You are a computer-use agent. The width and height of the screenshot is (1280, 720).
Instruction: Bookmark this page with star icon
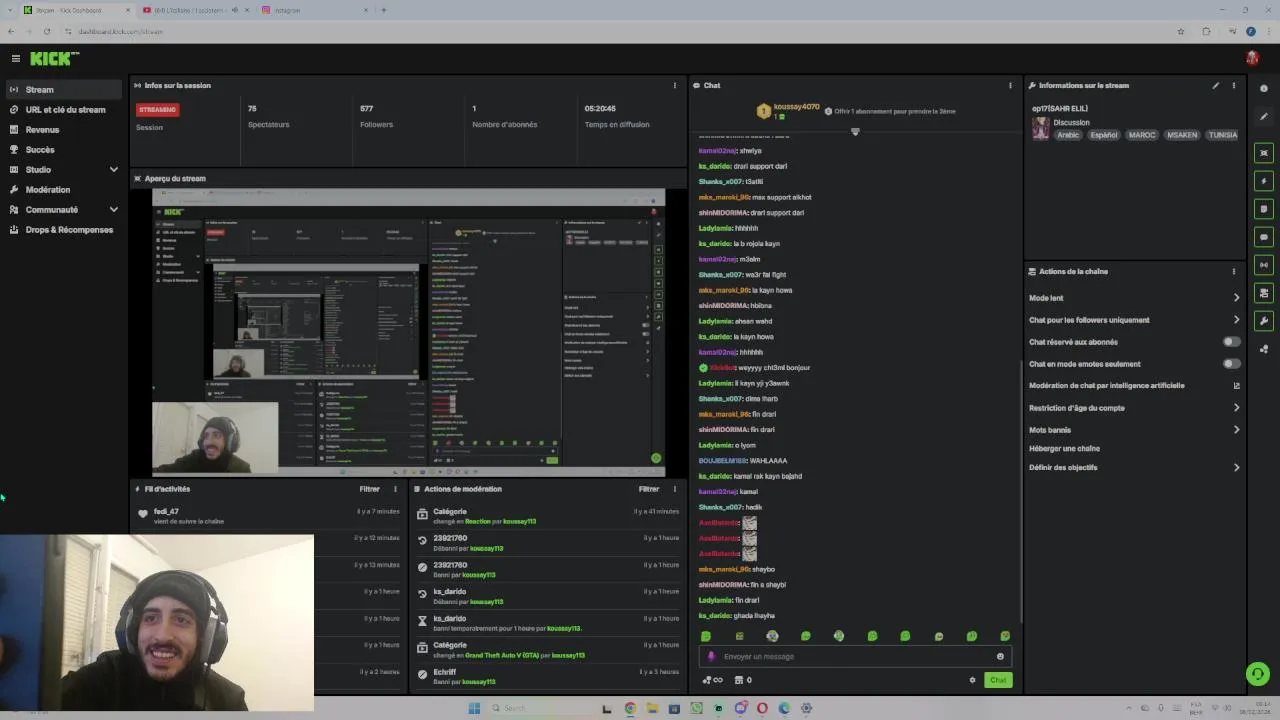[1181, 31]
